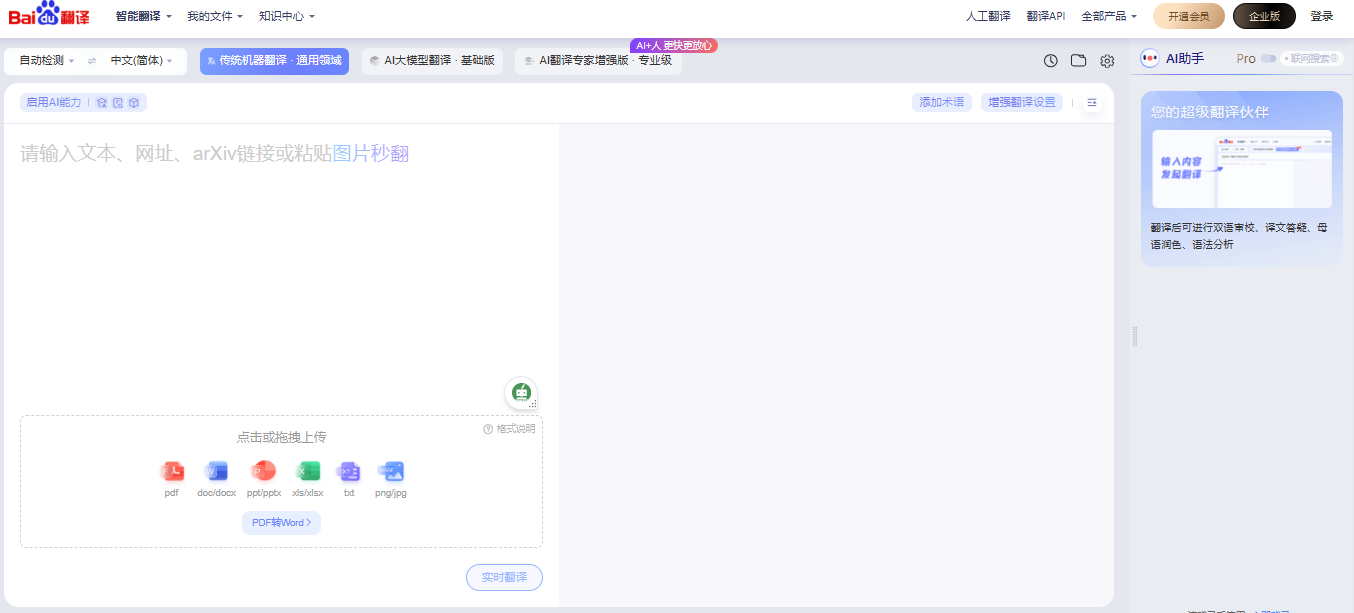This screenshot has width=1354, height=613.
Task: Open settings via the gear icon
Action: tap(1106, 61)
